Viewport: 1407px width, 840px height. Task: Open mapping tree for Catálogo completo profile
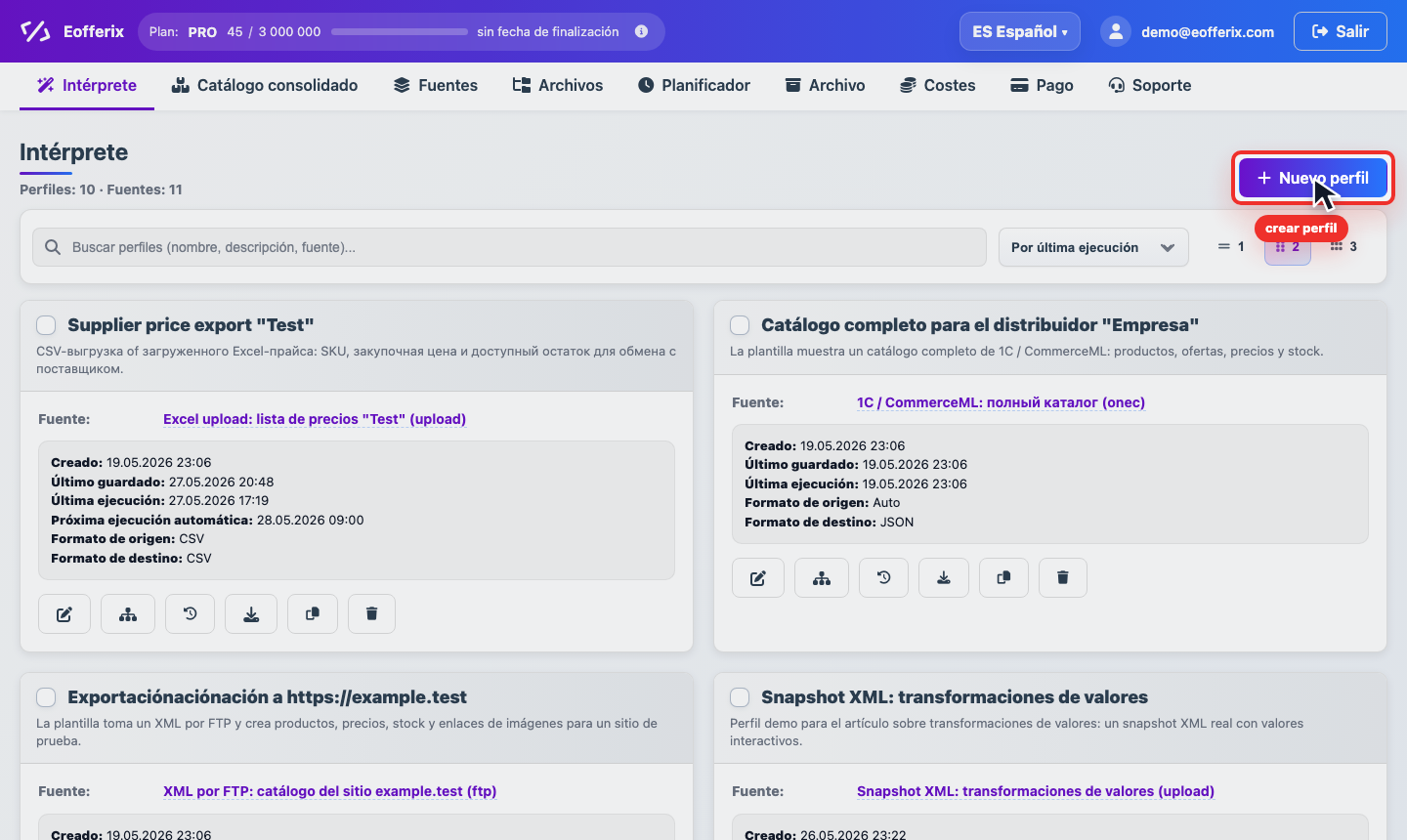pyautogui.click(x=822, y=578)
